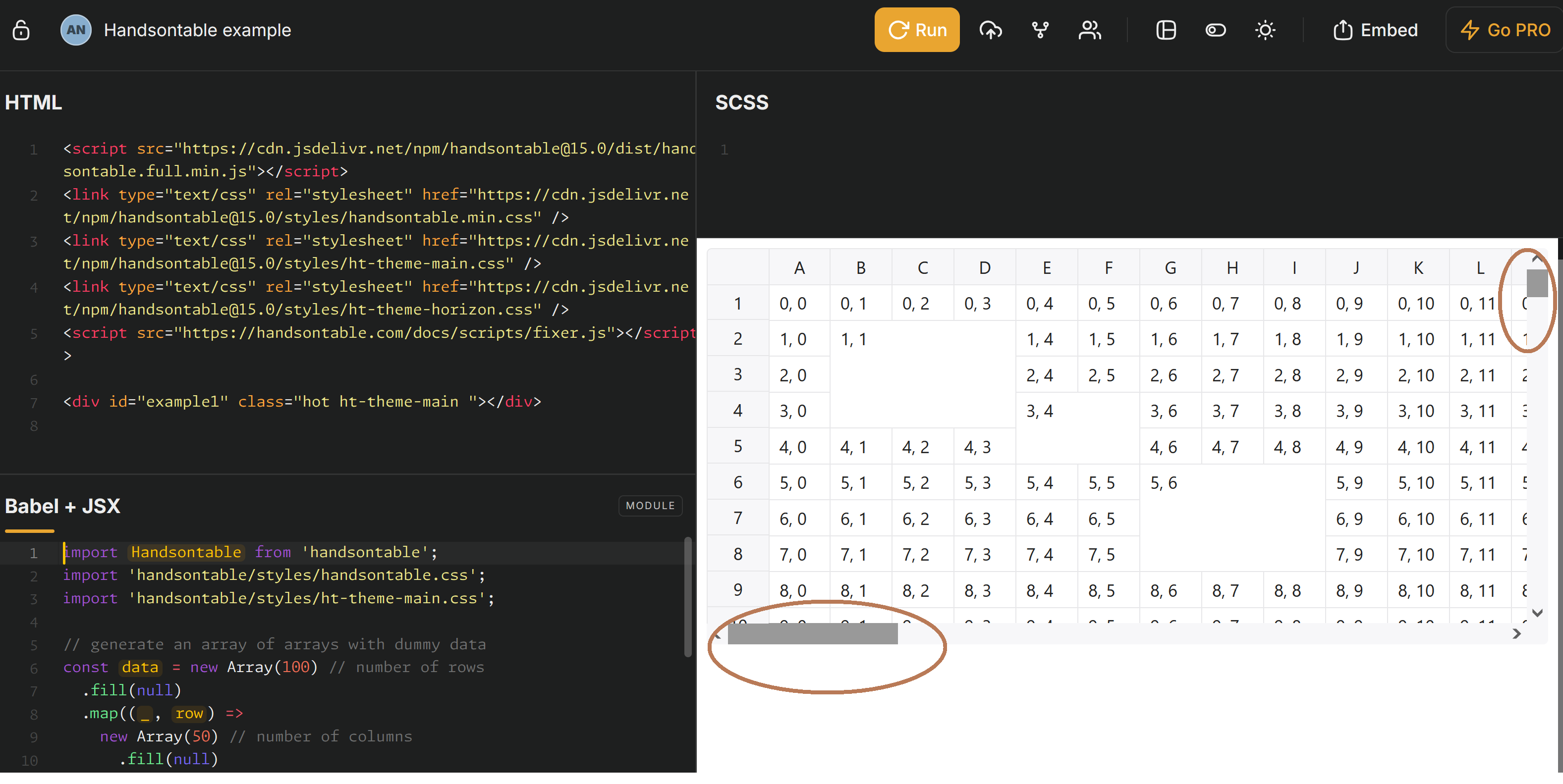1563x784 pixels.
Task: Click cell '8, 8'
Action: (1295, 590)
